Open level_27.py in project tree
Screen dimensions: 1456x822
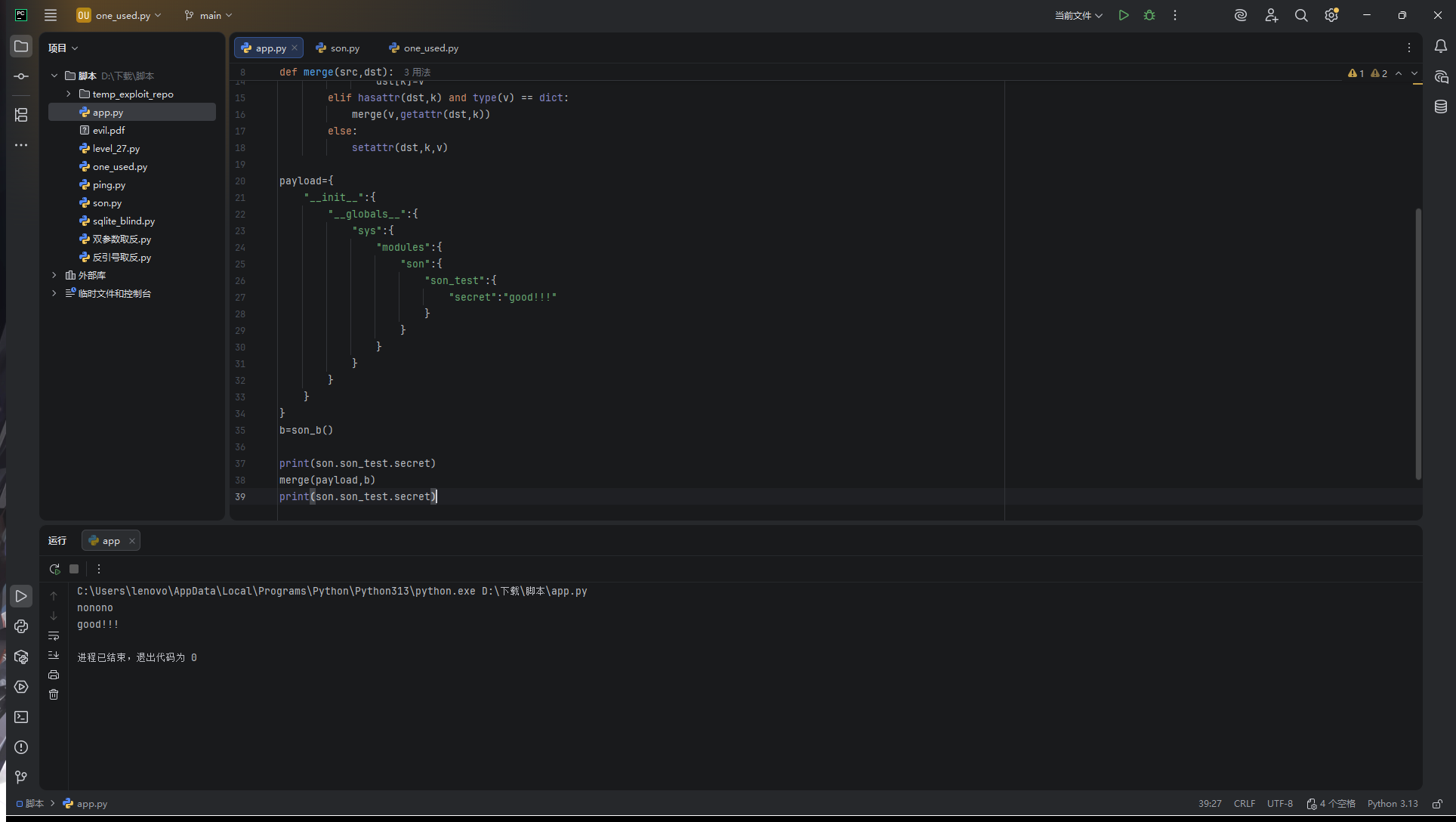[116, 148]
